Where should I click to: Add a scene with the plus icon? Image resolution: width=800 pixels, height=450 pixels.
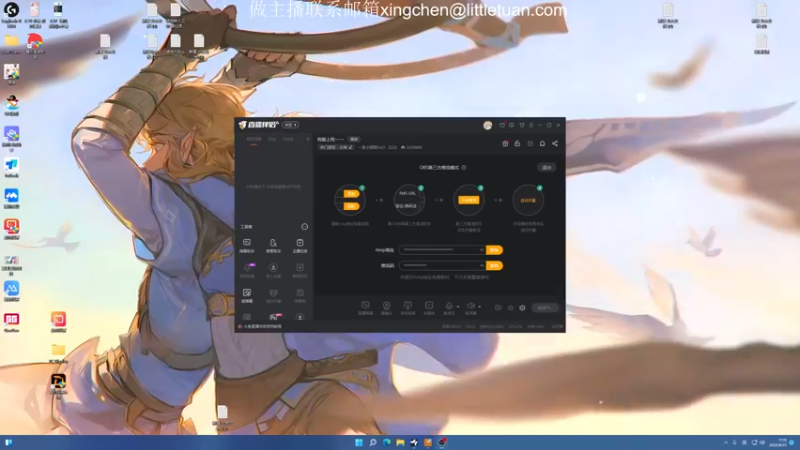(x=308, y=139)
